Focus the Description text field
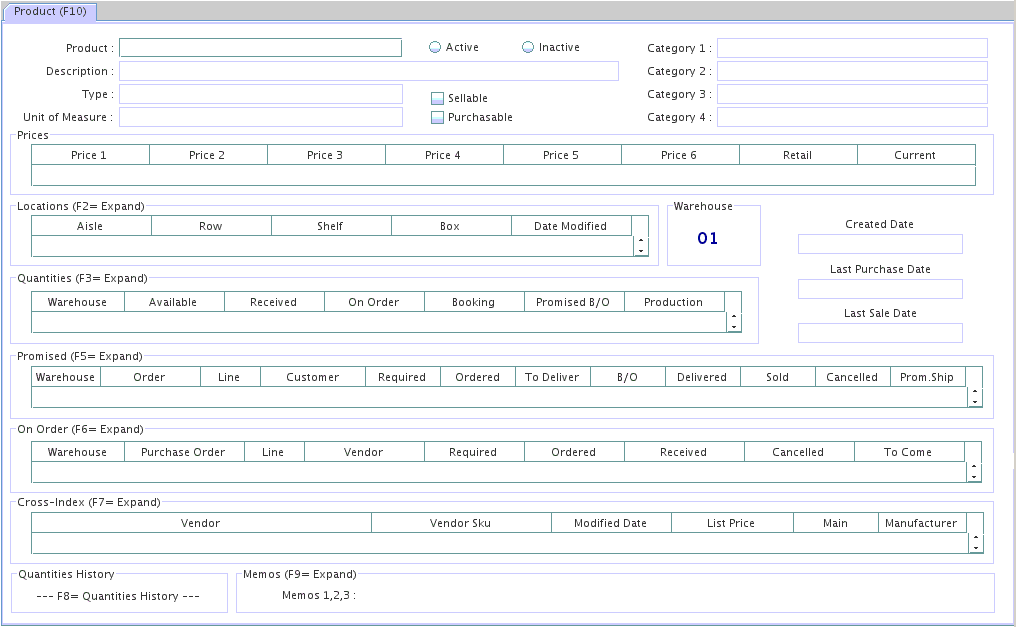1016x627 pixels. click(x=368, y=71)
